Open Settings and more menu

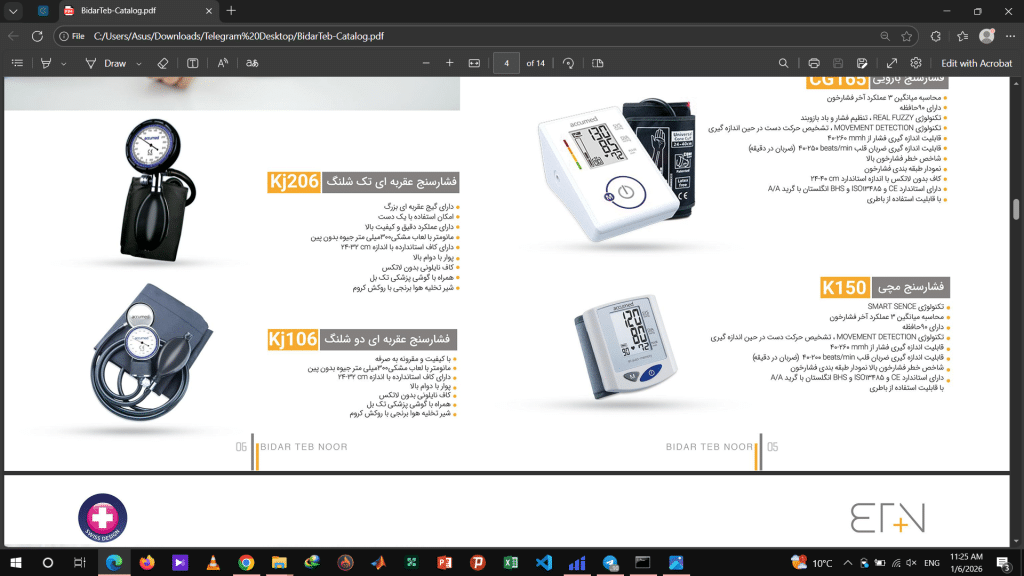1010,36
